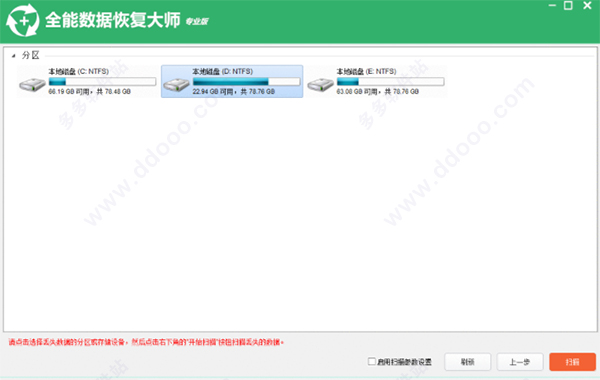Viewport: 600px width, 380px height.
Task: Close the data recovery window
Action: tap(587, 5)
